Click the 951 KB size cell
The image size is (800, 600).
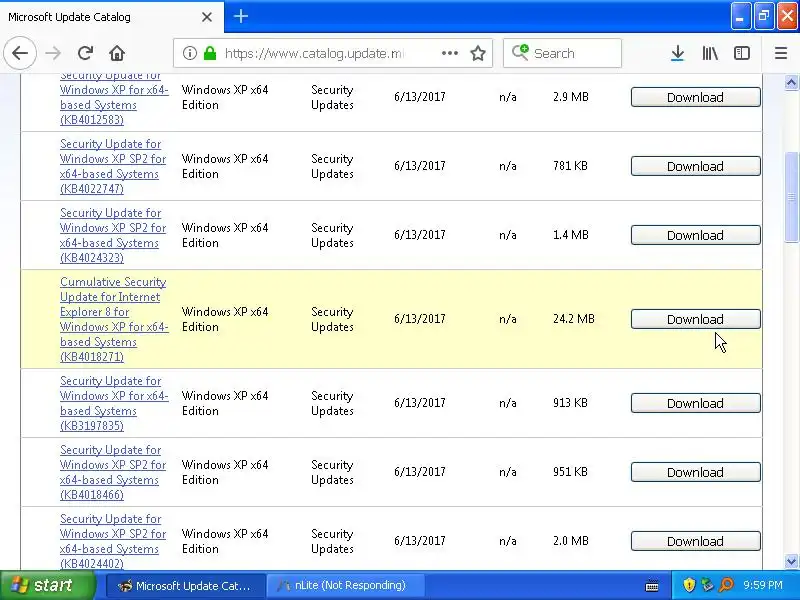pyautogui.click(x=570, y=472)
